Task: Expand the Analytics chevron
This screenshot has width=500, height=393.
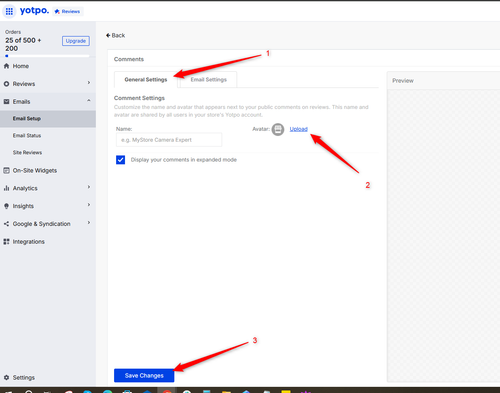Action: click(x=89, y=187)
